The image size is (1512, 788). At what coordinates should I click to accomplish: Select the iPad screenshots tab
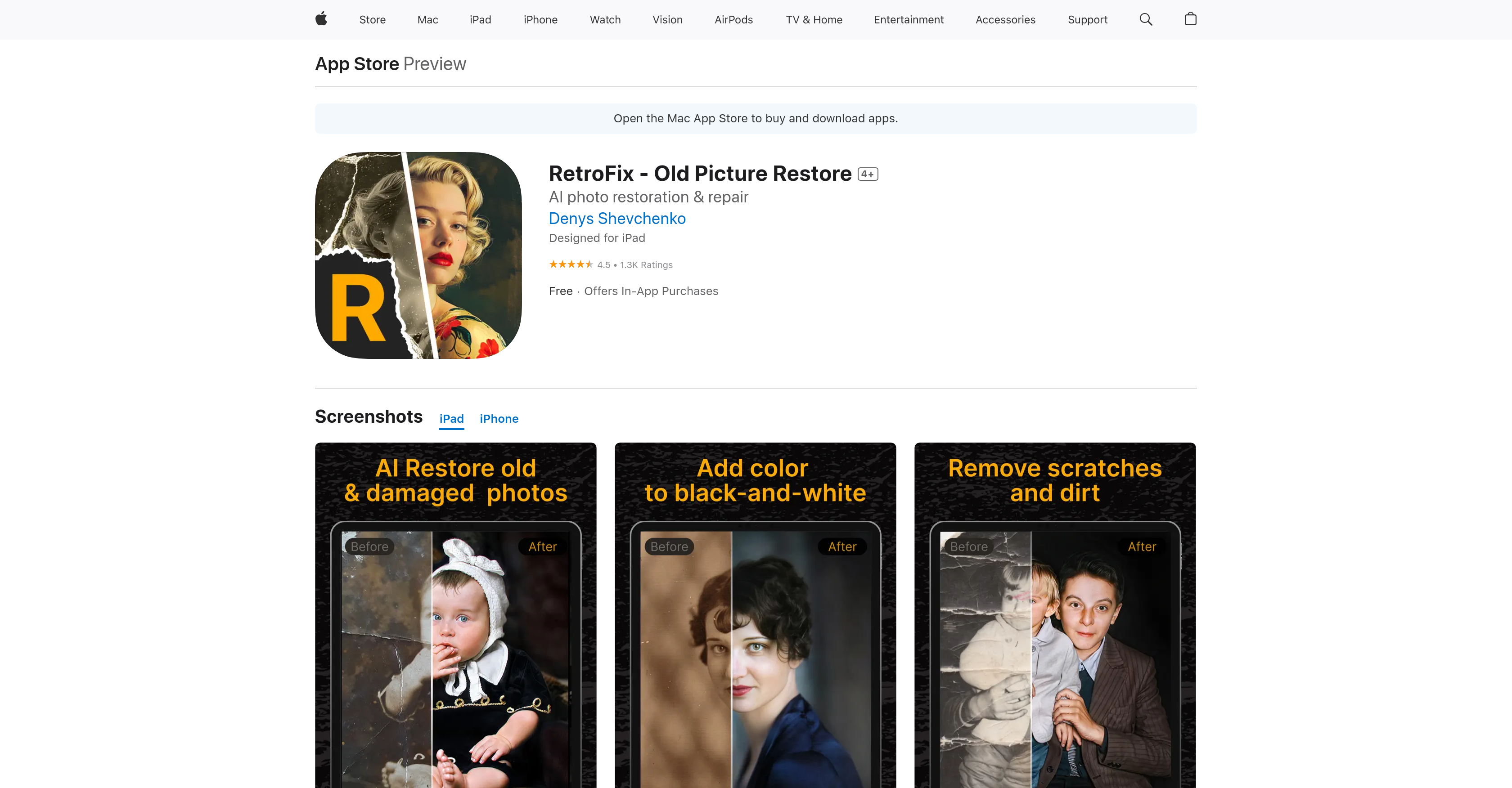451,418
